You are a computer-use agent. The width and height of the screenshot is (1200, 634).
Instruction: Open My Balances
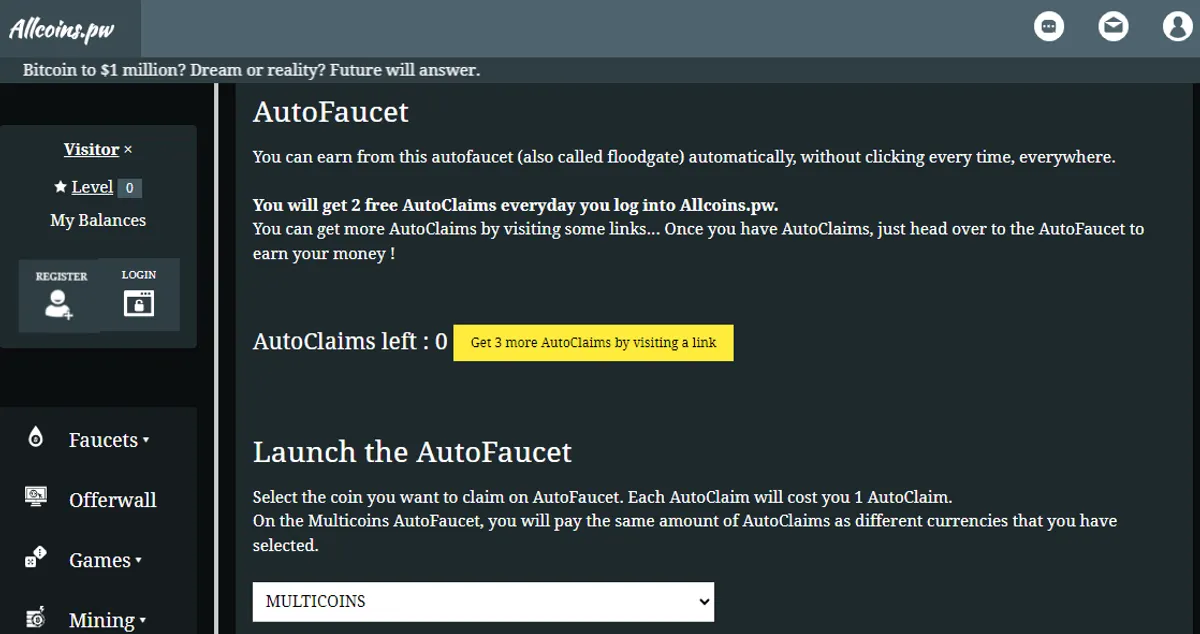point(98,220)
